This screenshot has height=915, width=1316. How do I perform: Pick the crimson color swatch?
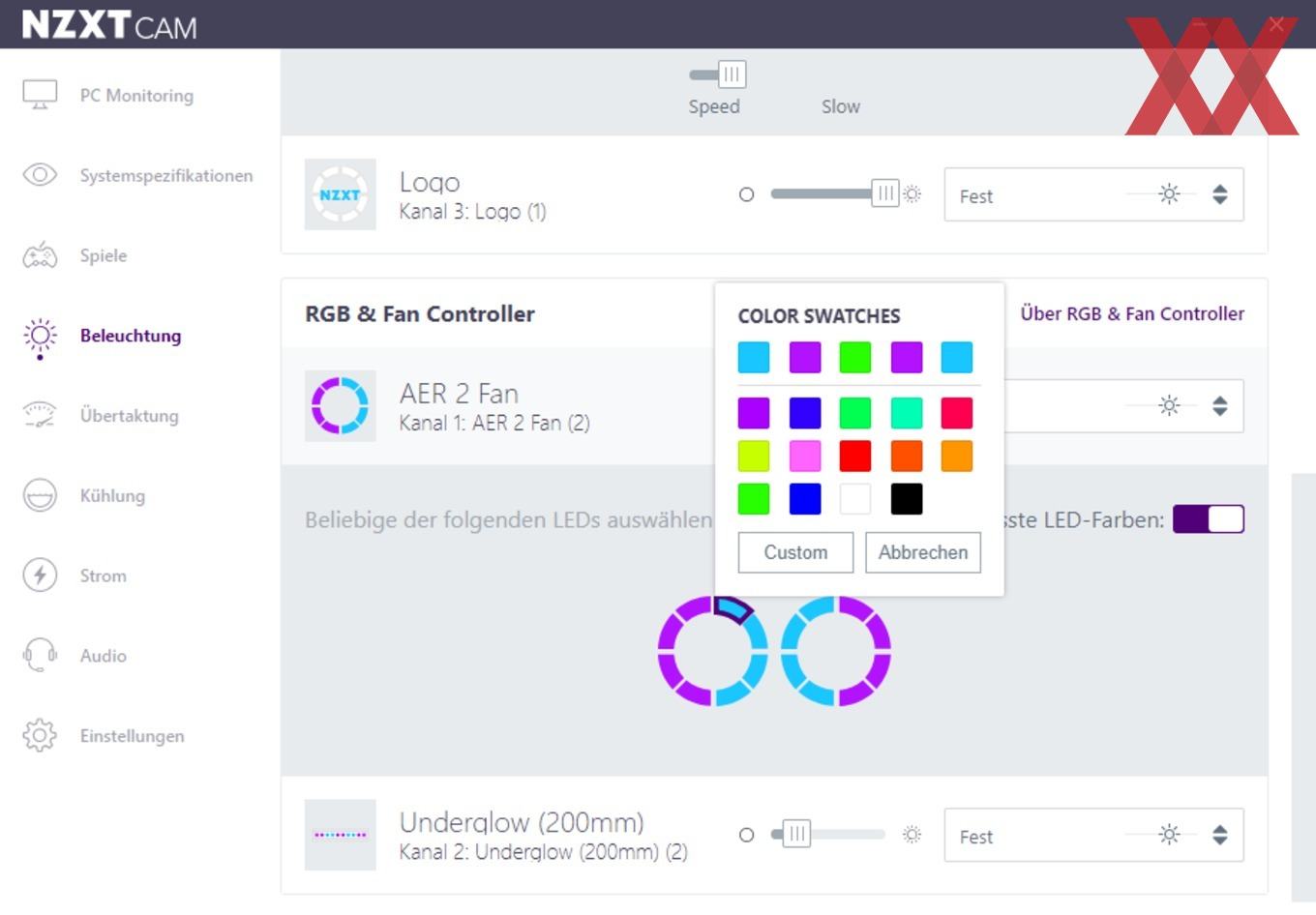pos(957,413)
